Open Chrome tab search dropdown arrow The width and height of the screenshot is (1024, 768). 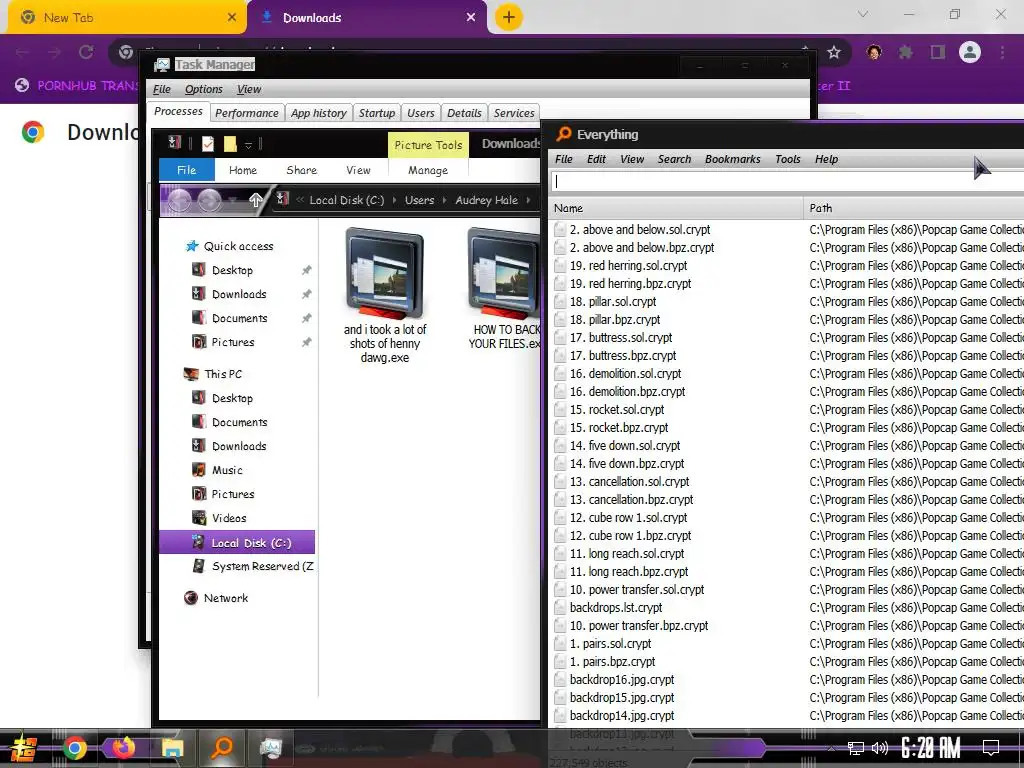click(863, 14)
